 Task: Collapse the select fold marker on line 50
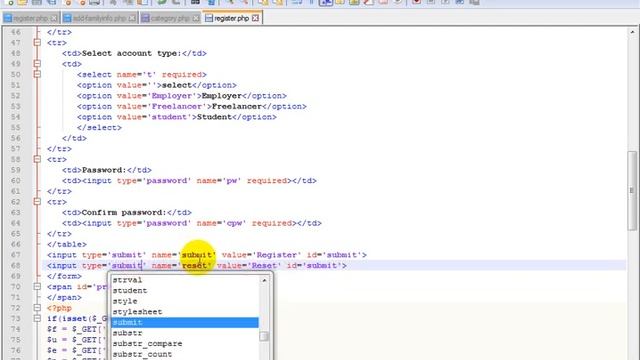coord(37,74)
